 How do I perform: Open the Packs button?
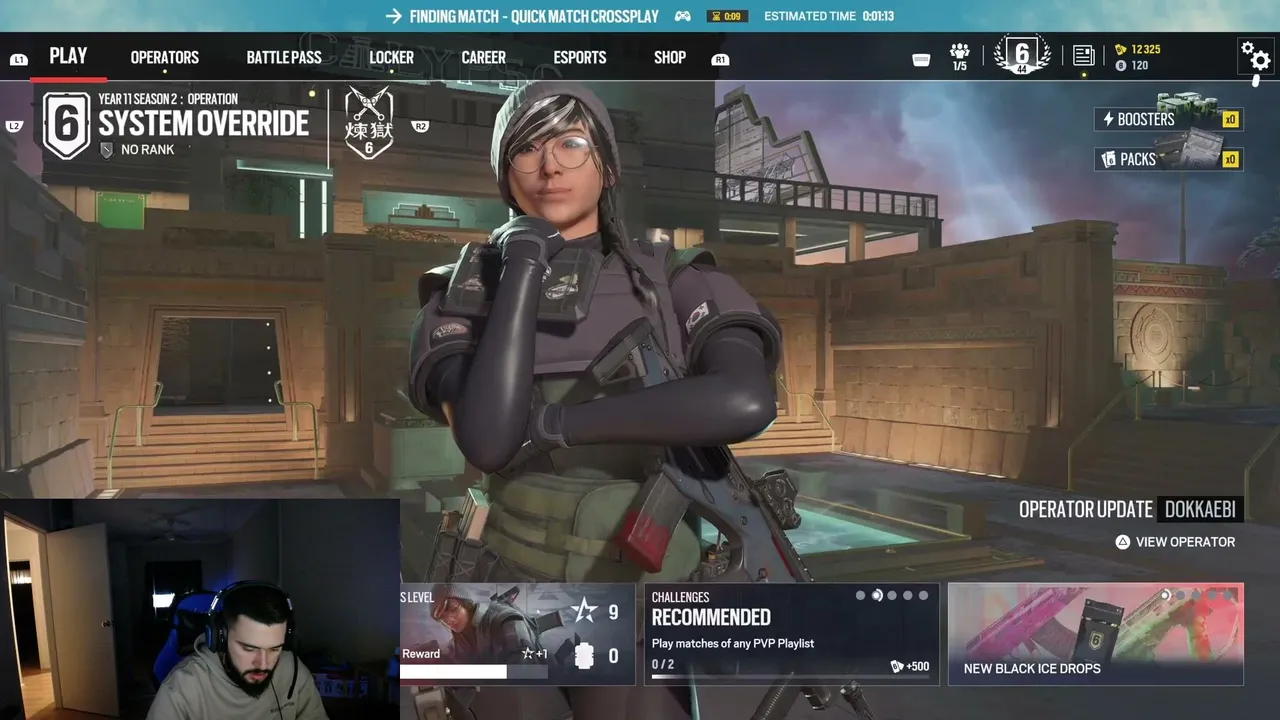(1169, 159)
